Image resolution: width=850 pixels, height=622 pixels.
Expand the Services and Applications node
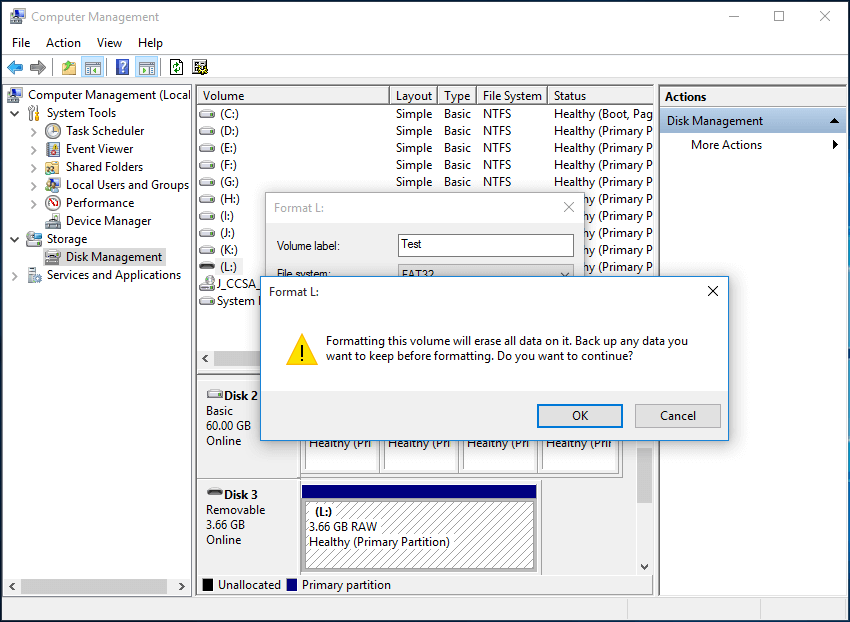pyautogui.click(x=13, y=274)
